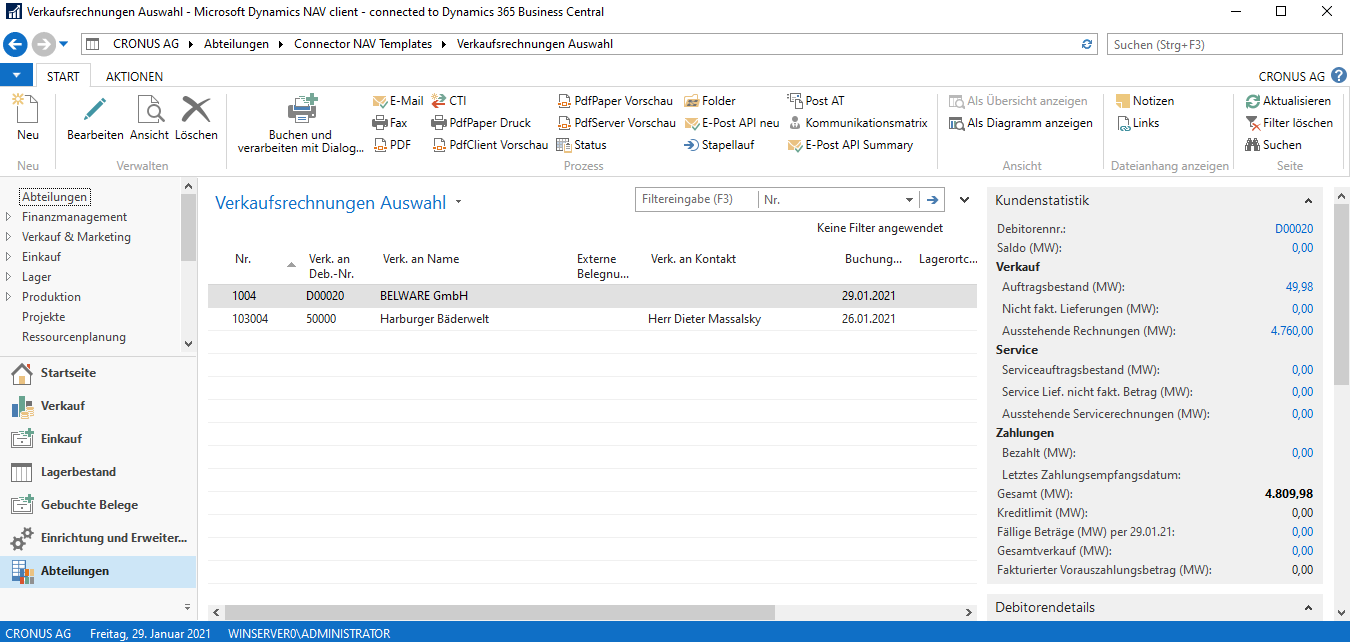Open Bearbeiten pencil tool
Image resolution: width=1350 pixels, height=642 pixels.
pos(95,118)
